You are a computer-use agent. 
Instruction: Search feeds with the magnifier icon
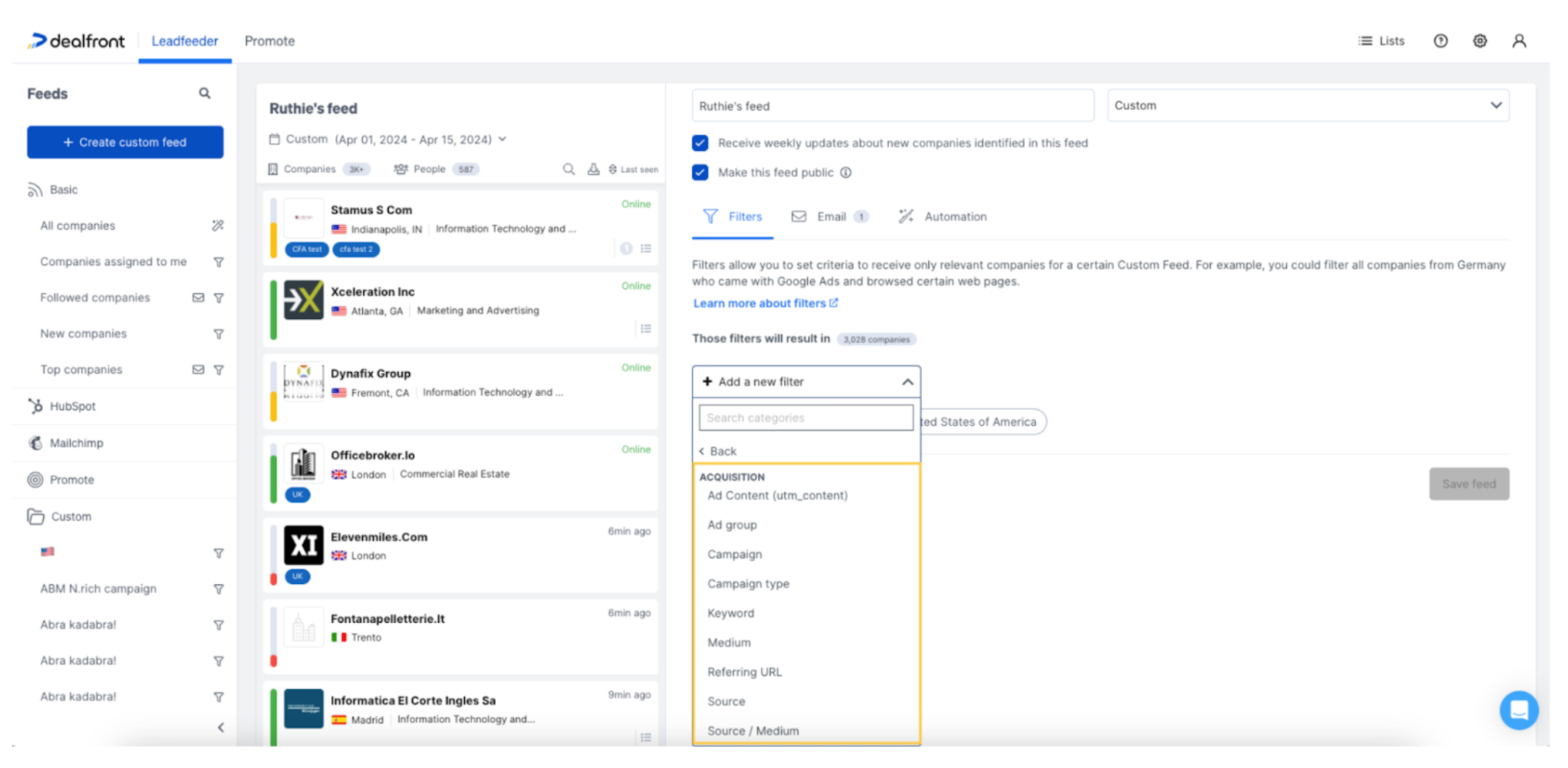click(205, 93)
